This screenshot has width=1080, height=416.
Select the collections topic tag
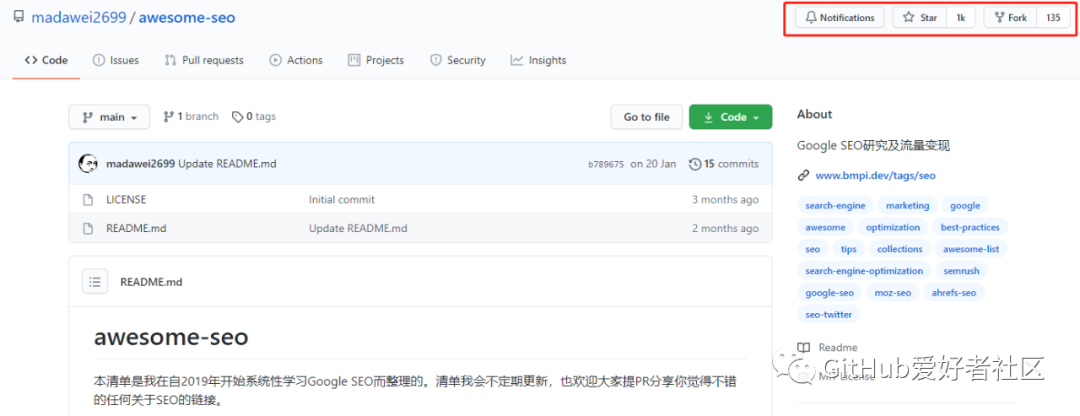[900, 249]
